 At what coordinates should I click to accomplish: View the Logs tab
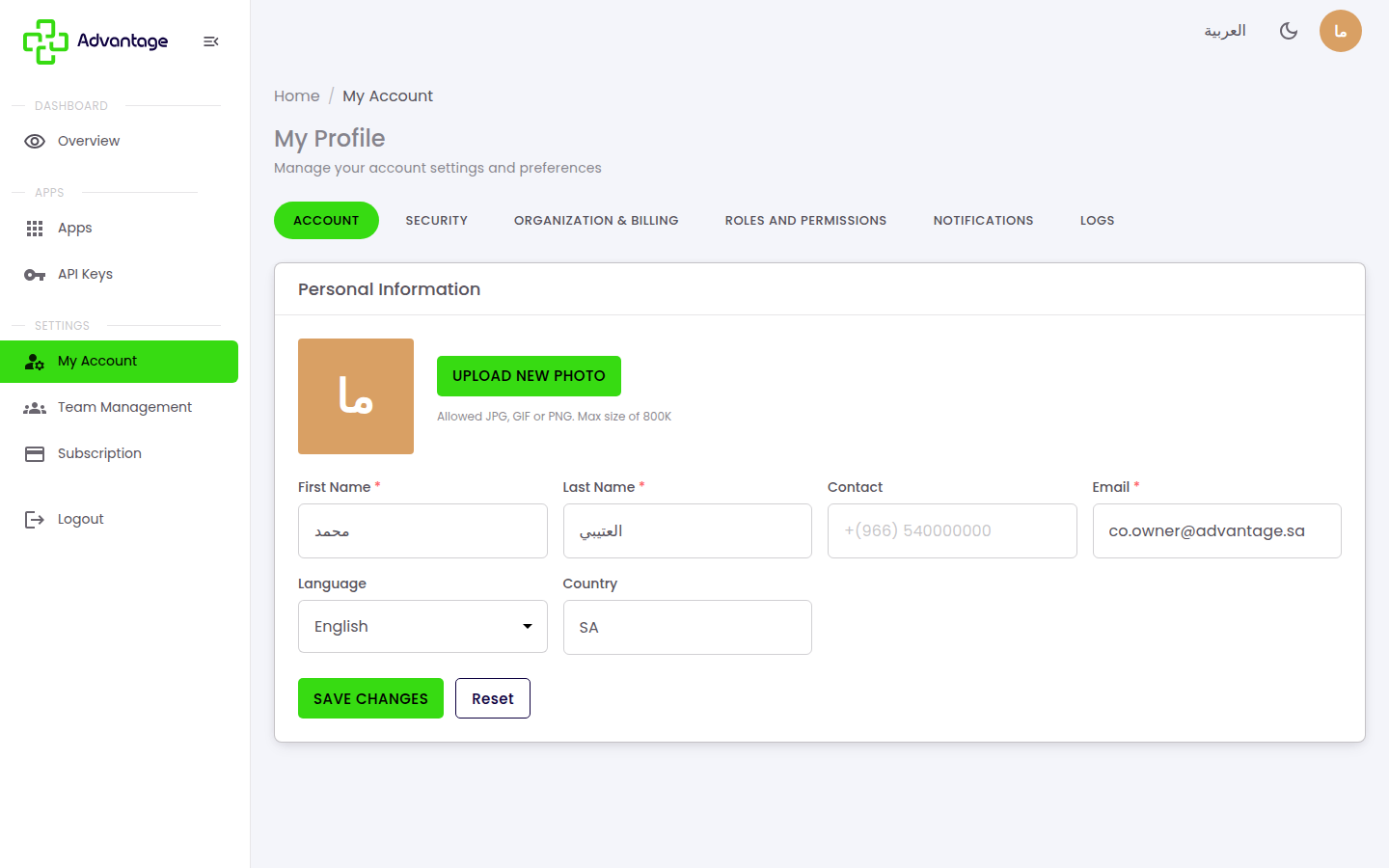pos(1098,220)
